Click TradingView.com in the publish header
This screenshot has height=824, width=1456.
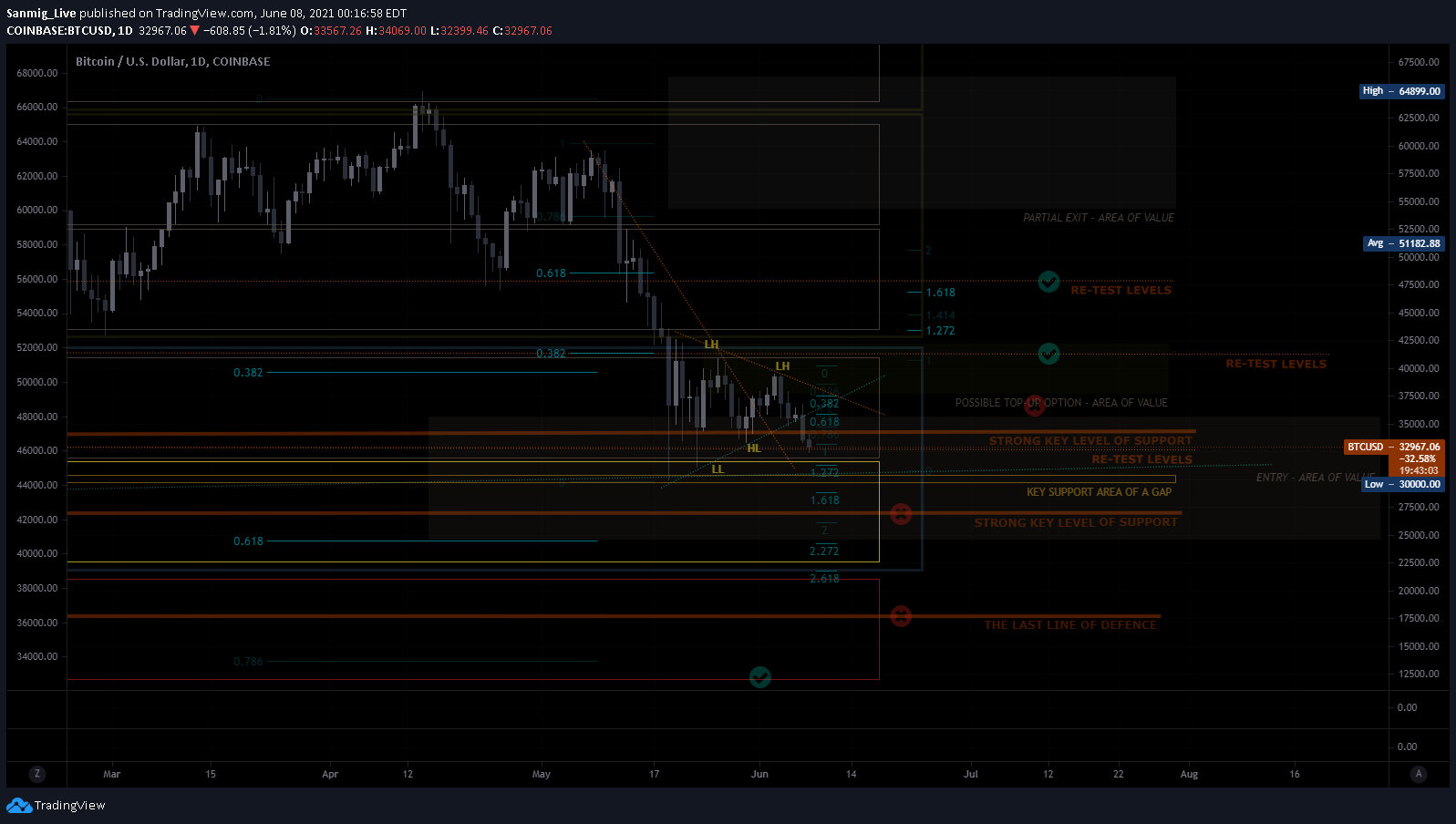click(204, 14)
